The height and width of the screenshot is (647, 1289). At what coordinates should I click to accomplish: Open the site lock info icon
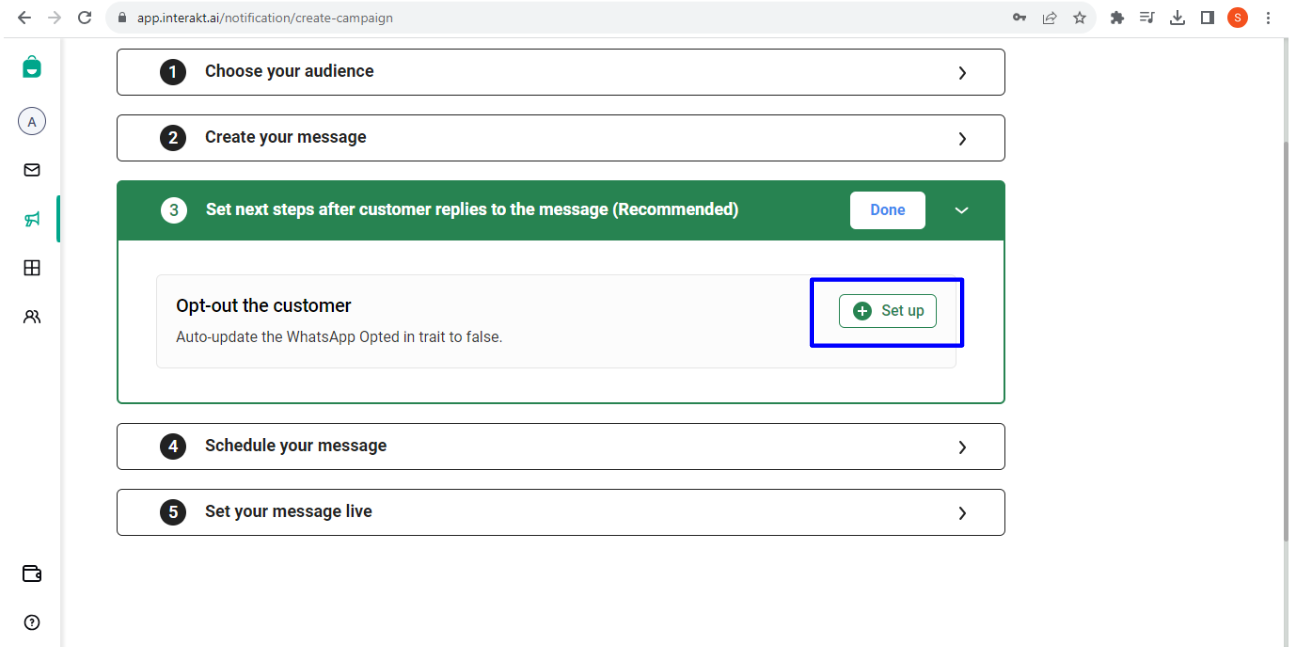122,17
